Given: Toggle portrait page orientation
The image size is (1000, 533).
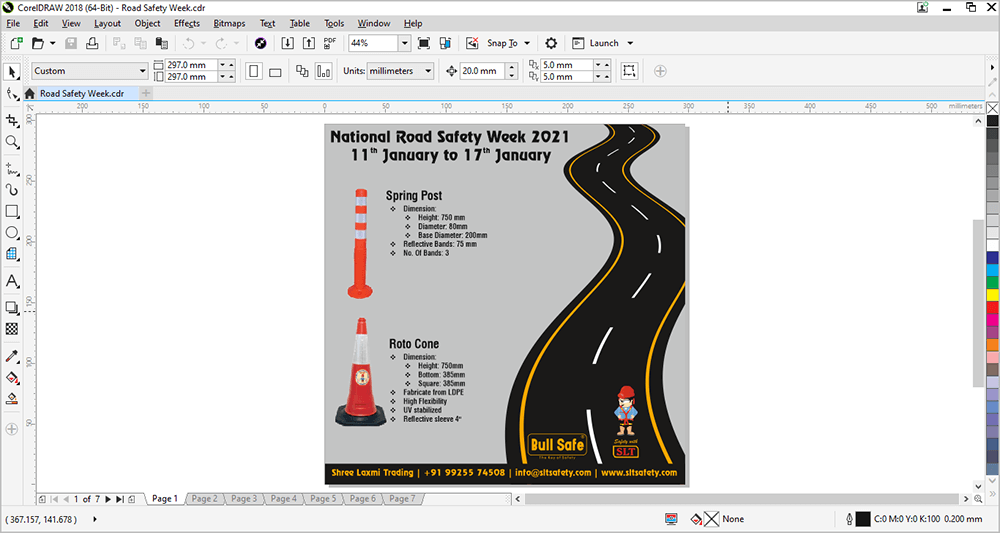Looking at the screenshot, I should click(254, 71).
